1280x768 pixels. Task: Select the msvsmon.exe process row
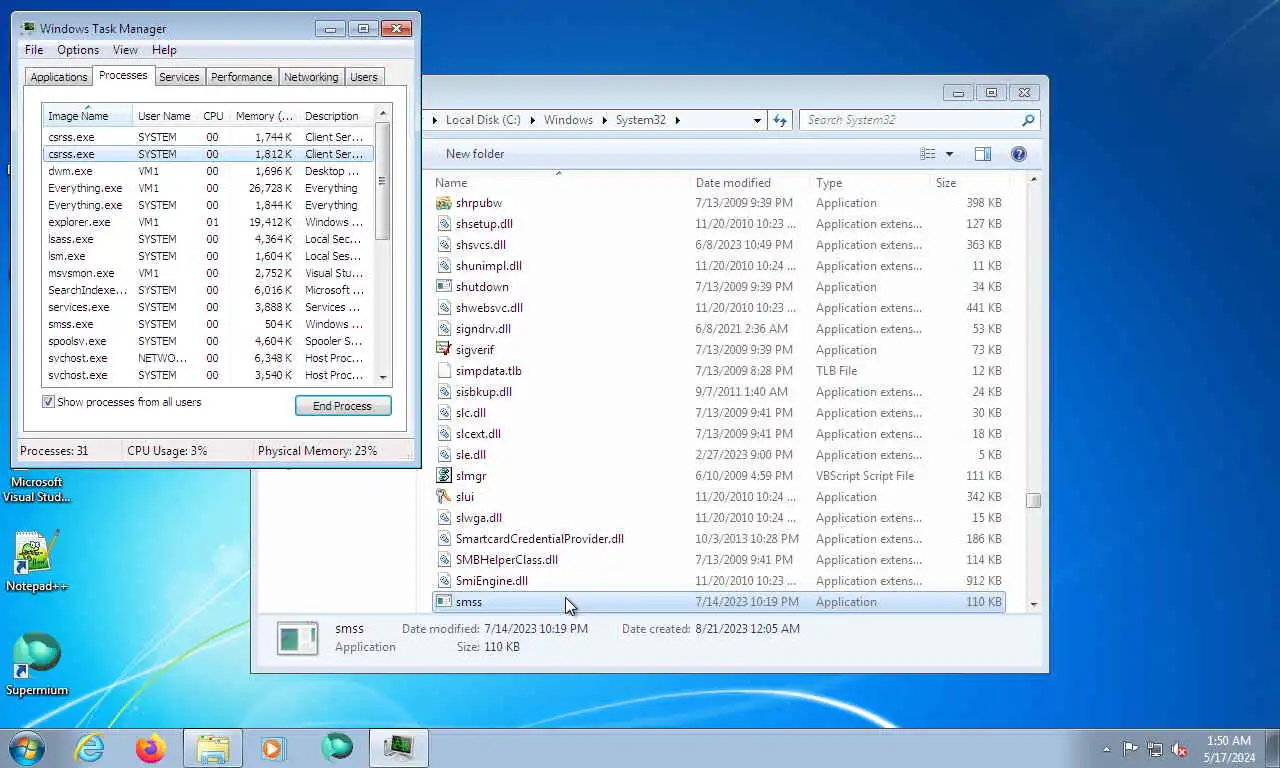coord(208,273)
